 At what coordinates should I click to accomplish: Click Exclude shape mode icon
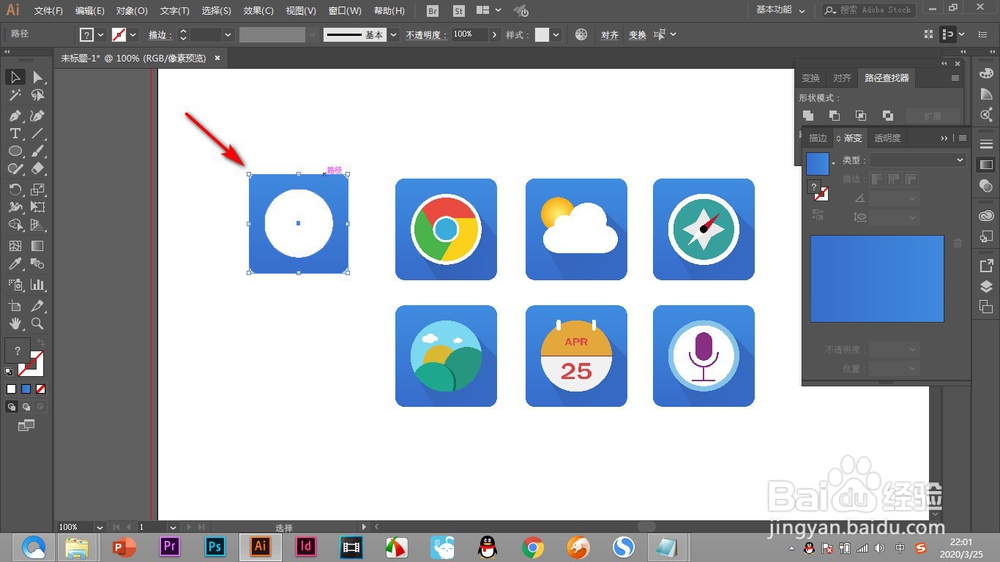point(887,115)
